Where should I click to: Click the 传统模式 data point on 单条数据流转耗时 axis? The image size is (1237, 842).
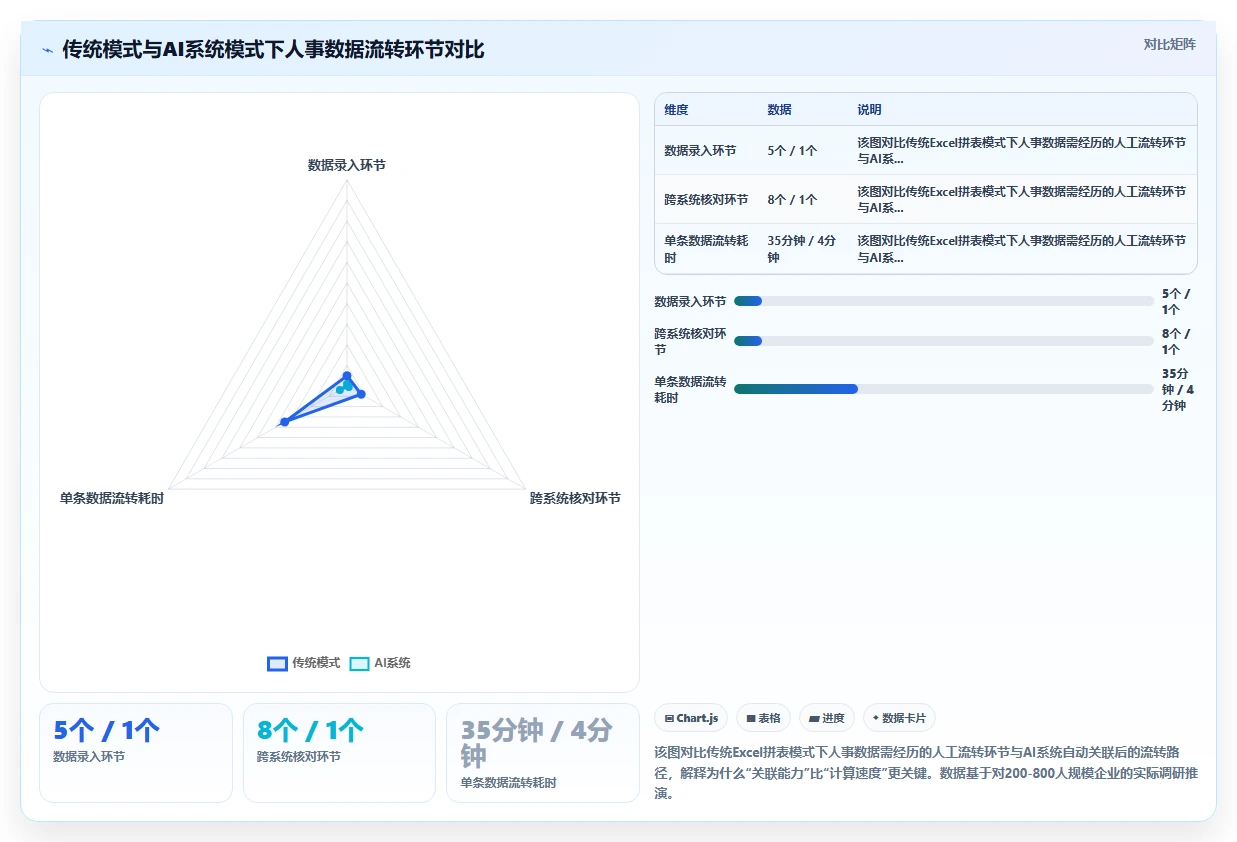(x=284, y=422)
